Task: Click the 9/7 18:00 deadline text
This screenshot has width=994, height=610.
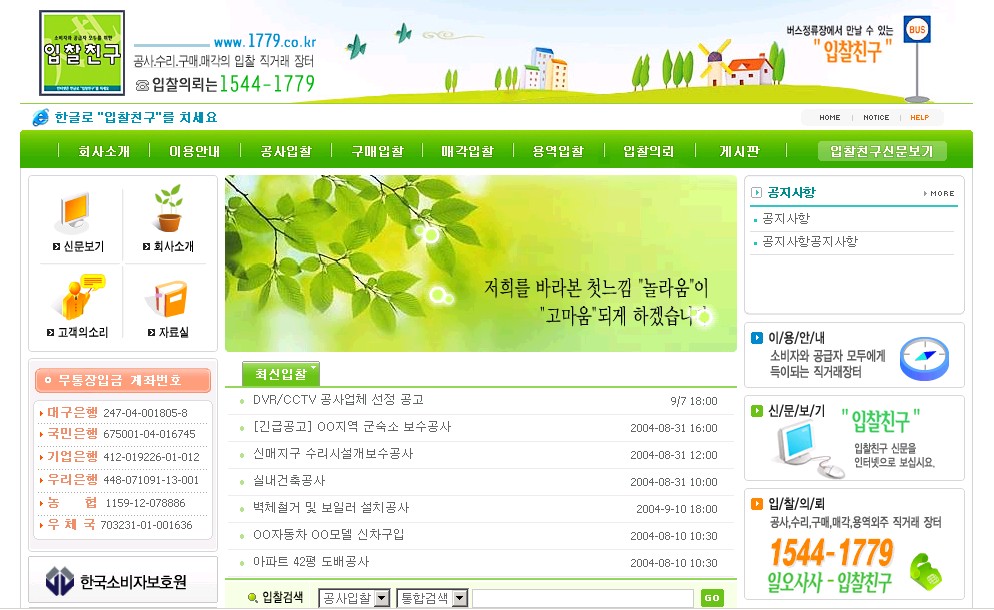Action: pyautogui.click(x=694, y=401)
